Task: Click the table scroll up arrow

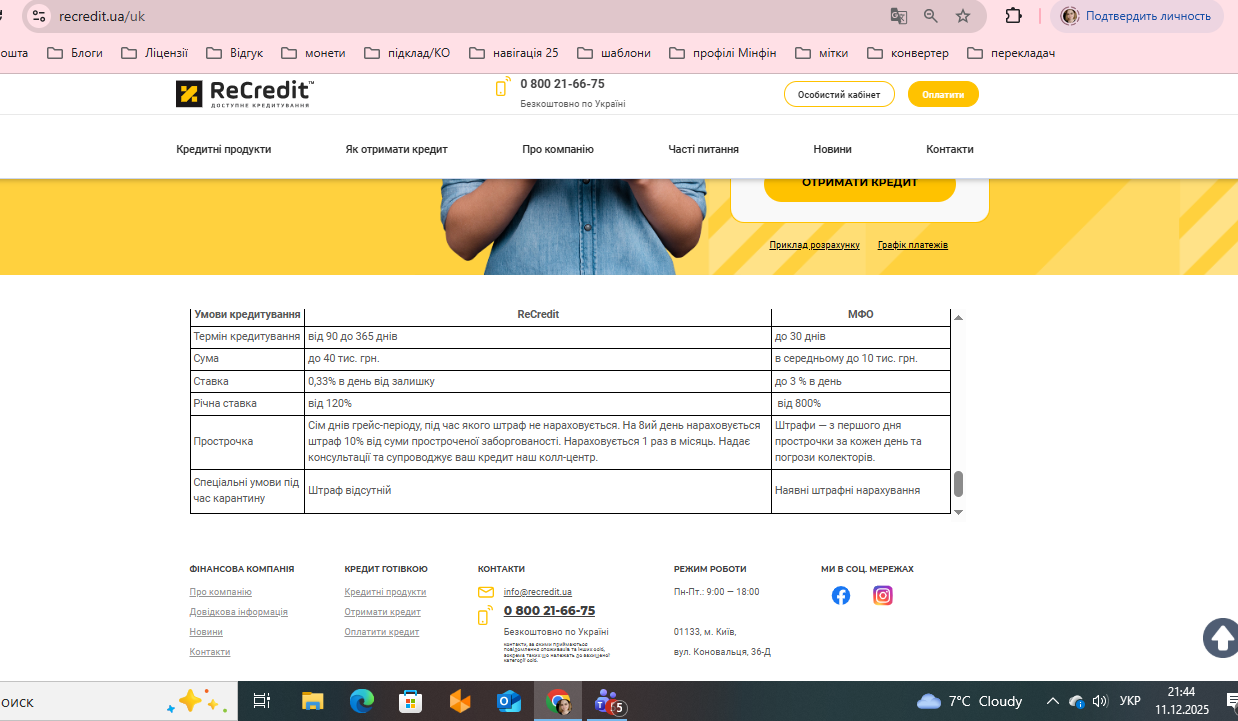Action: tap(958, 317)
